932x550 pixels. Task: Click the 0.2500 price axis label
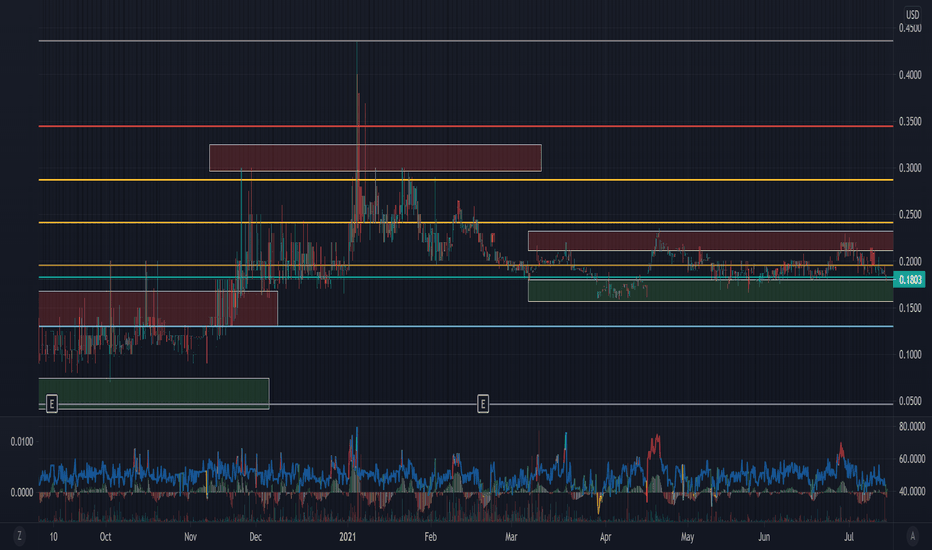909,215
